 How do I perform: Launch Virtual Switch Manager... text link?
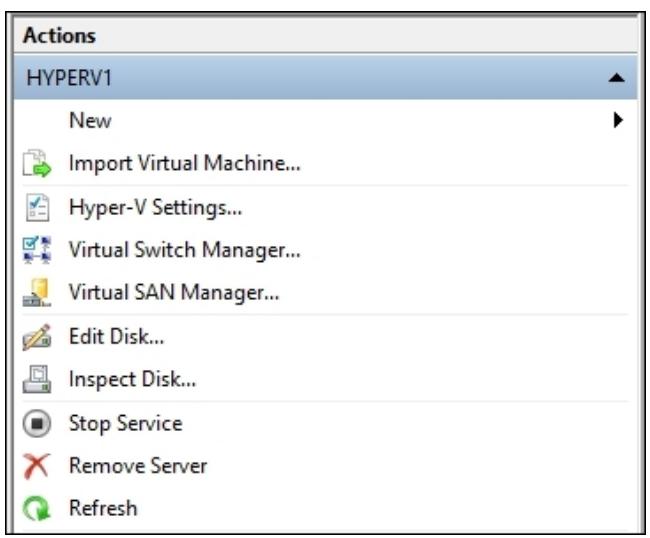tap(184, 250)
